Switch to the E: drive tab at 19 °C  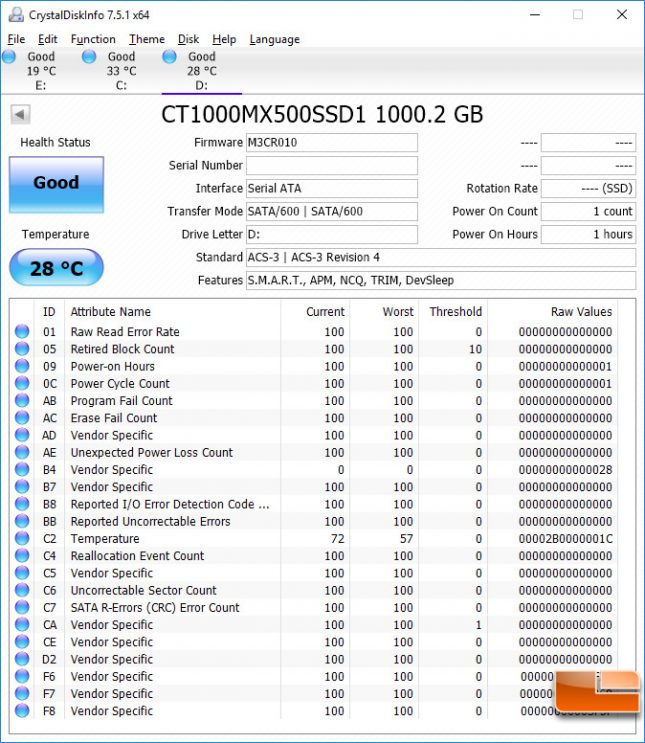[x=41, y=71]
